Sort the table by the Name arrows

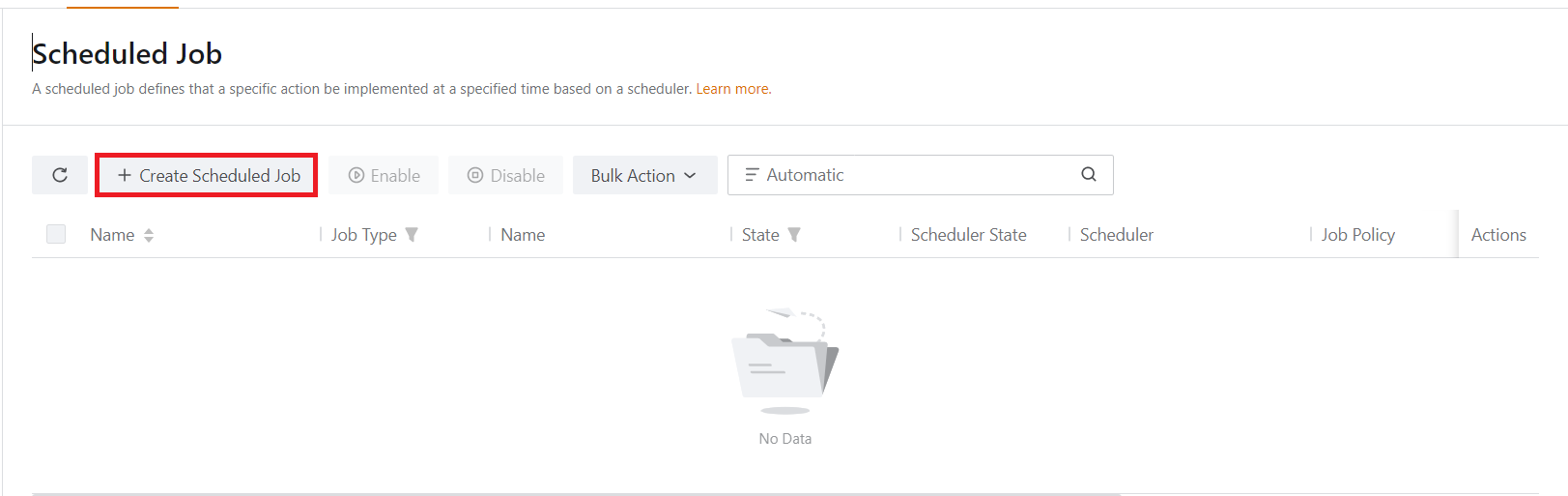149,235
